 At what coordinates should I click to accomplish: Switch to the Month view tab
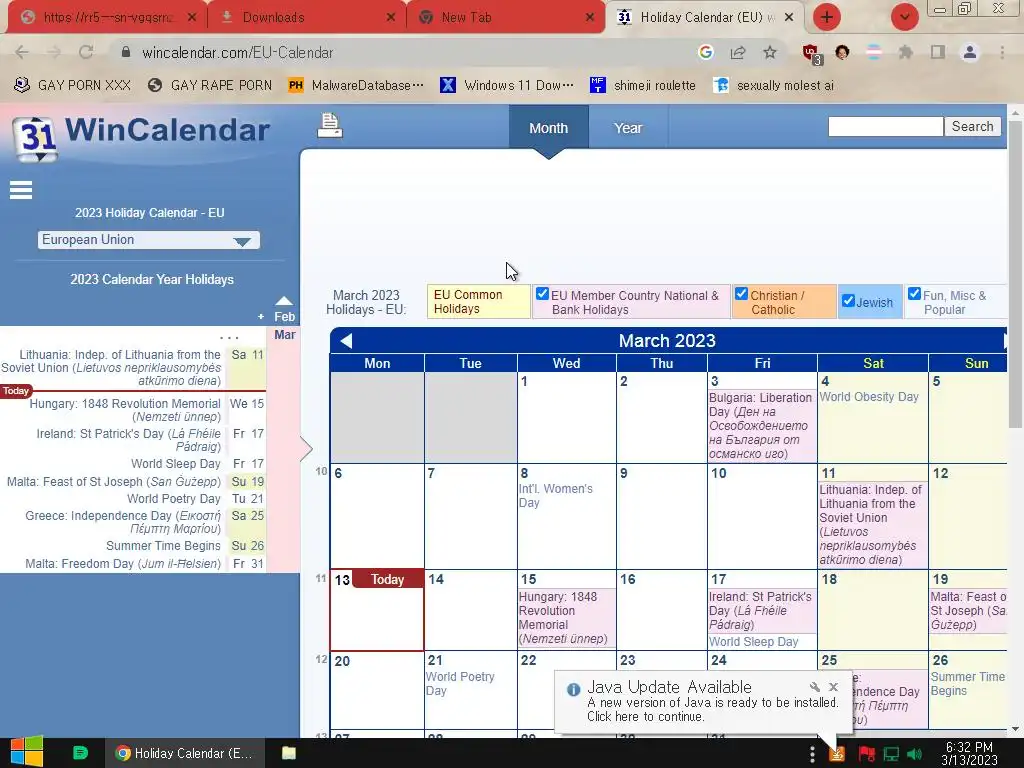click(x=549, y=128)
